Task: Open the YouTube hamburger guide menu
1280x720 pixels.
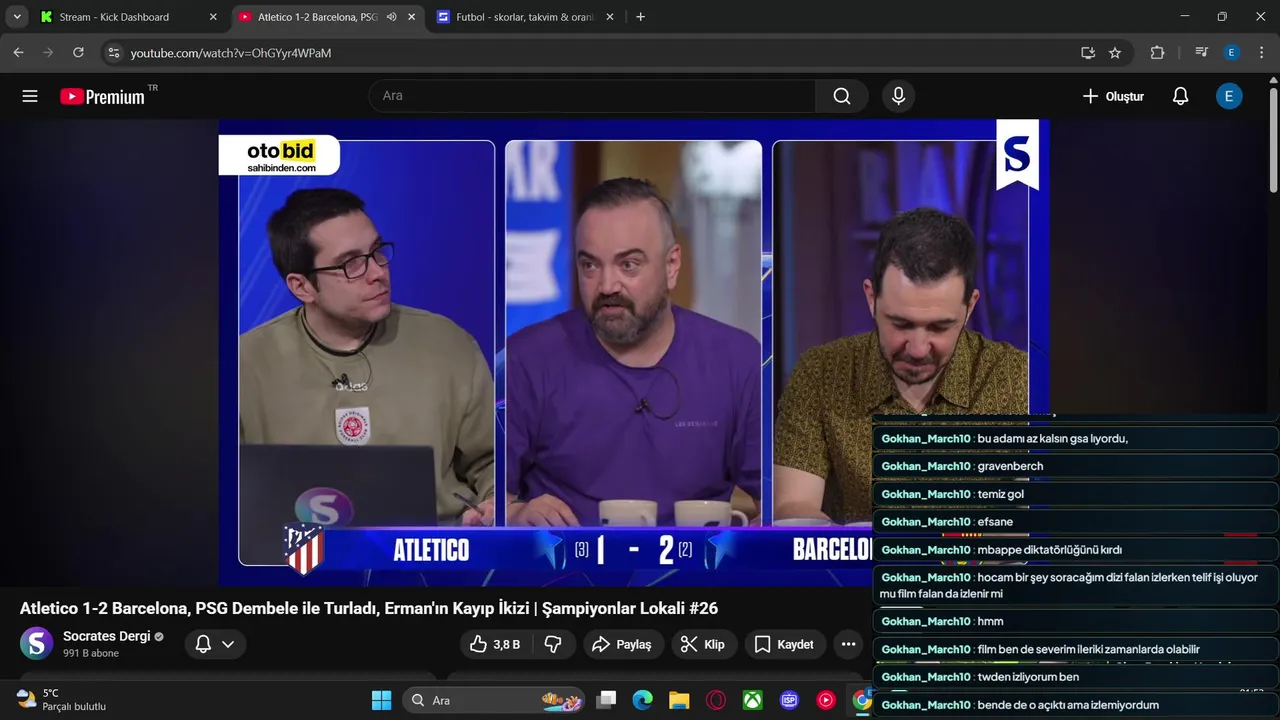Action: click(30, 96)
